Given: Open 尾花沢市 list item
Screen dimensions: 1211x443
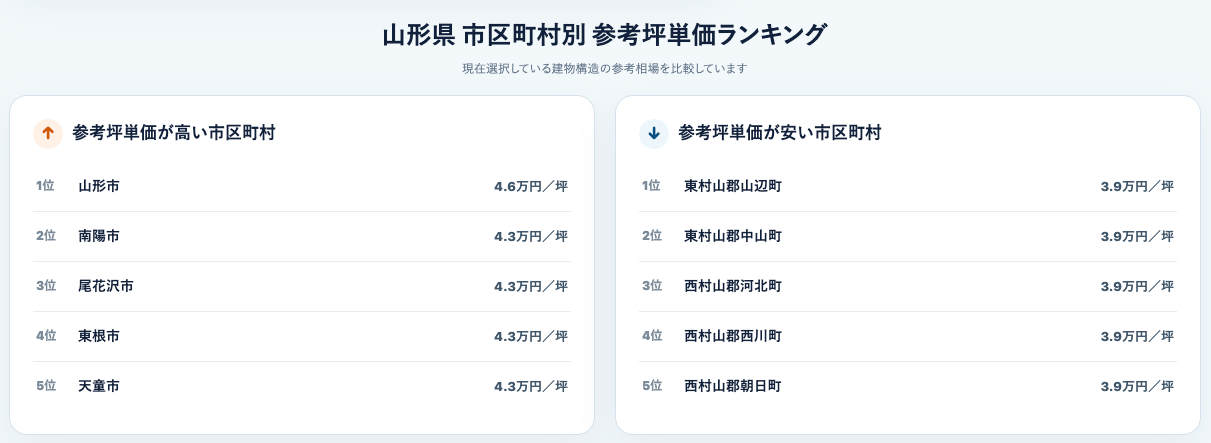Looking at the screenshot, I should click(x=302, y=286).
